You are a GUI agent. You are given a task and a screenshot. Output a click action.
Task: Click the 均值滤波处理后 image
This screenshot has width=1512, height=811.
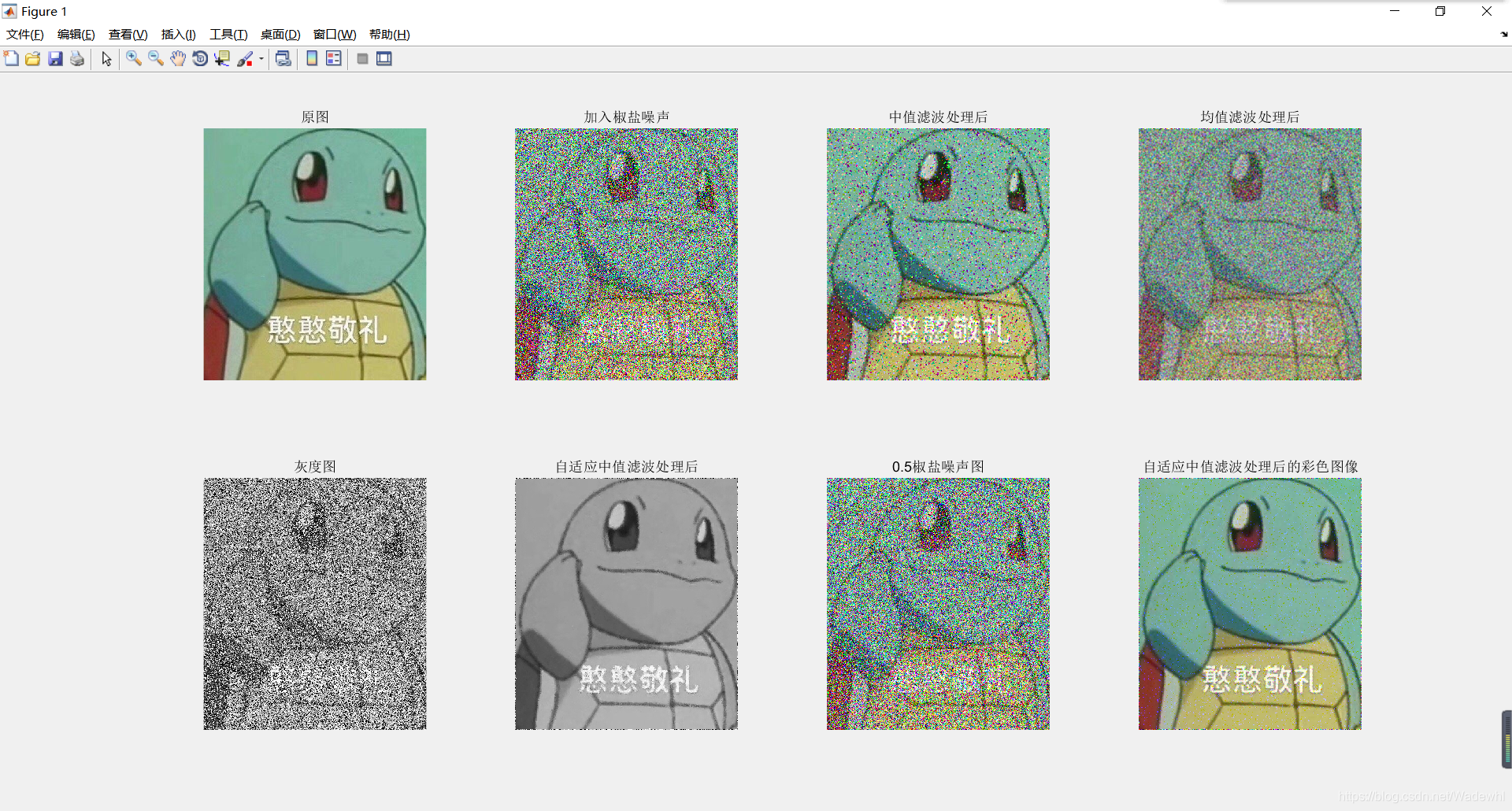pyautogui.click(x=1250, y=254)
